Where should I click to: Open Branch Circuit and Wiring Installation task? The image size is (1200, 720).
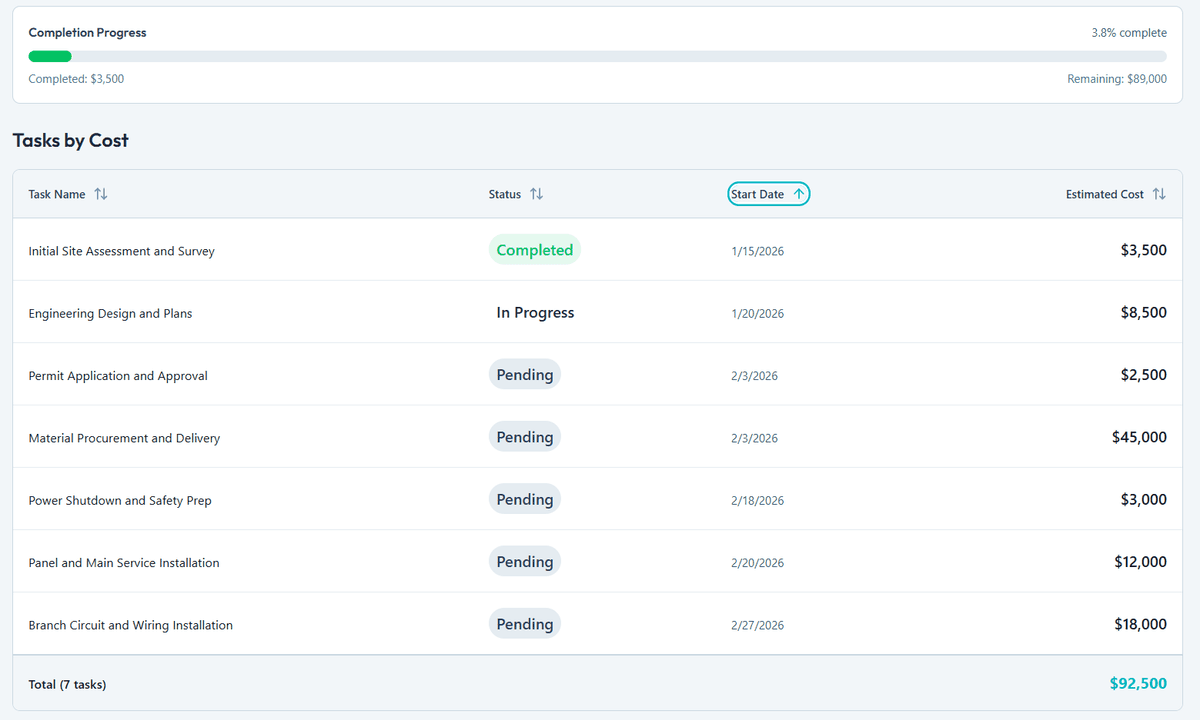[130, 625]
